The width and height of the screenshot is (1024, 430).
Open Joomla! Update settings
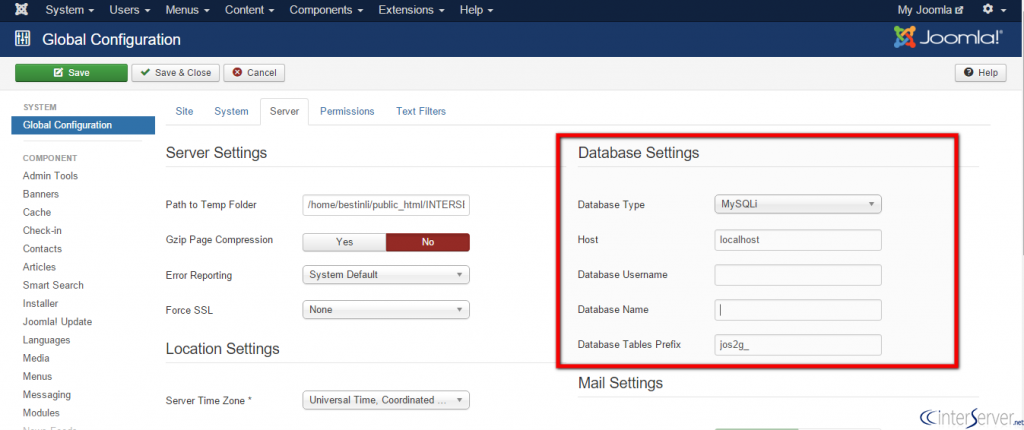click(x=57, y=322)
